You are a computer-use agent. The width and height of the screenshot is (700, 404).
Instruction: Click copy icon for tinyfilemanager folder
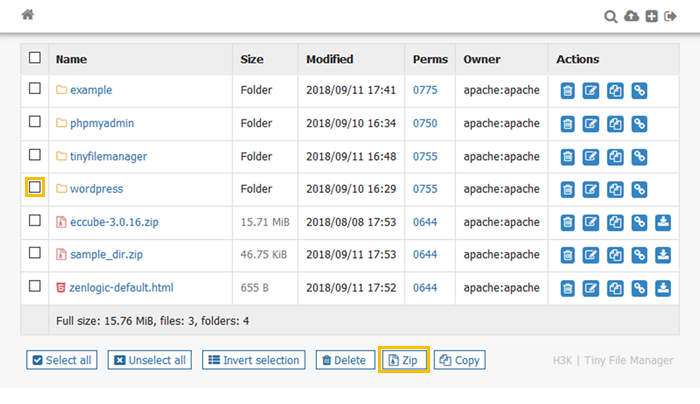pos(615,157)
